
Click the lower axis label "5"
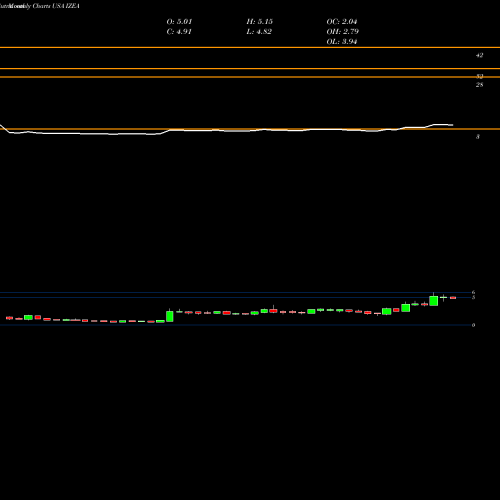pyautogui.click(x=473, y=297)
